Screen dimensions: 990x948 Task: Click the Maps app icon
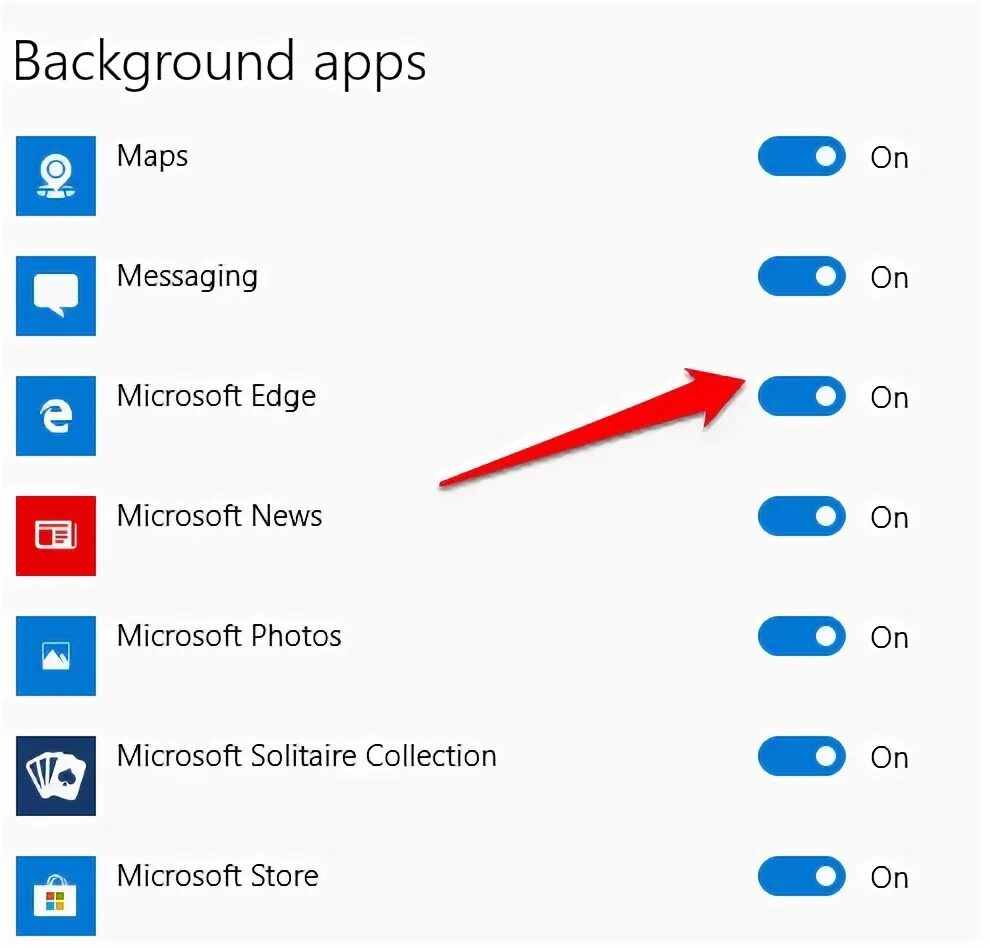(x=56, y=176)
